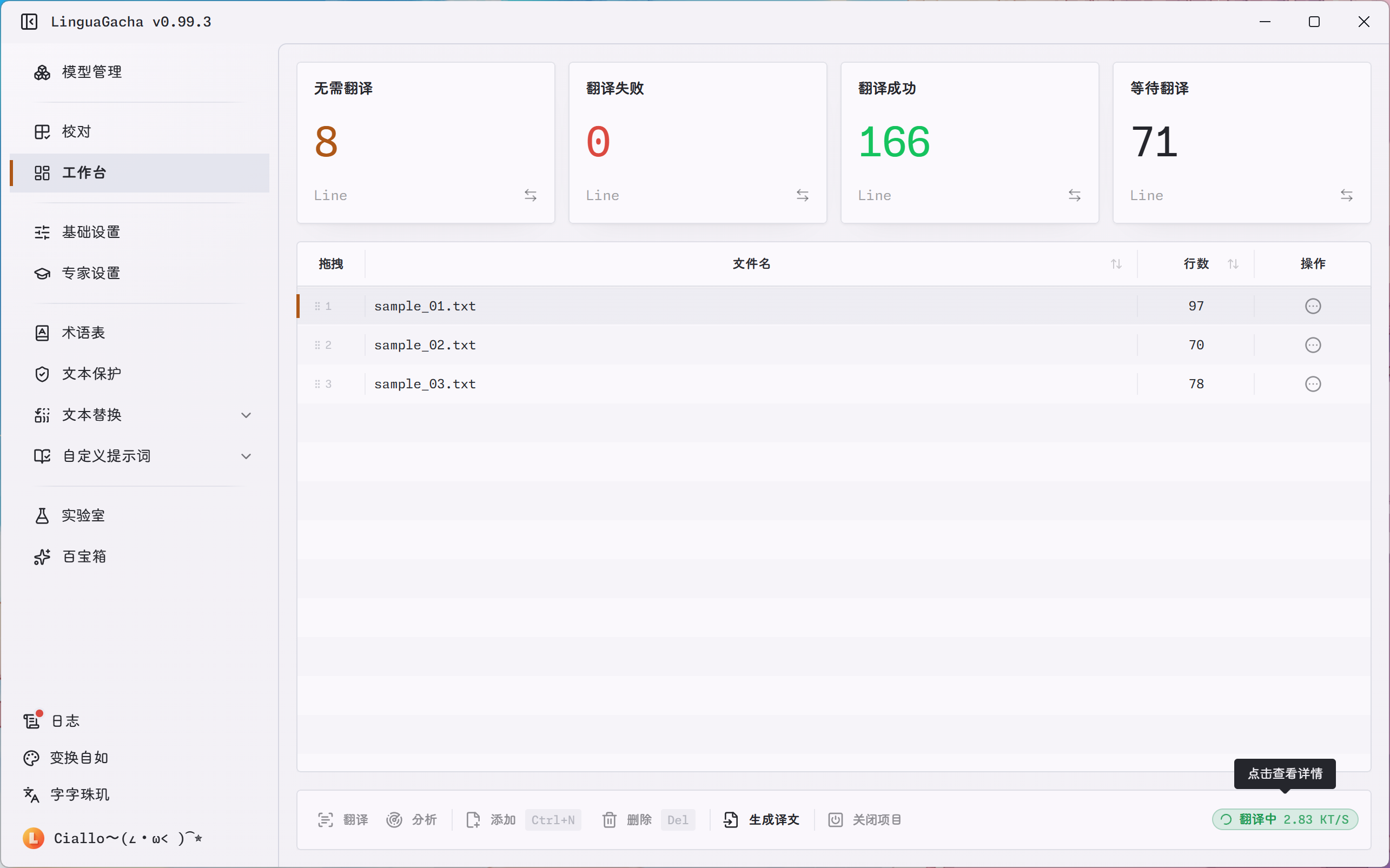Open 基础设置 settings page
The height and width of the screenshot is (868, 1390).
(140, 232)
